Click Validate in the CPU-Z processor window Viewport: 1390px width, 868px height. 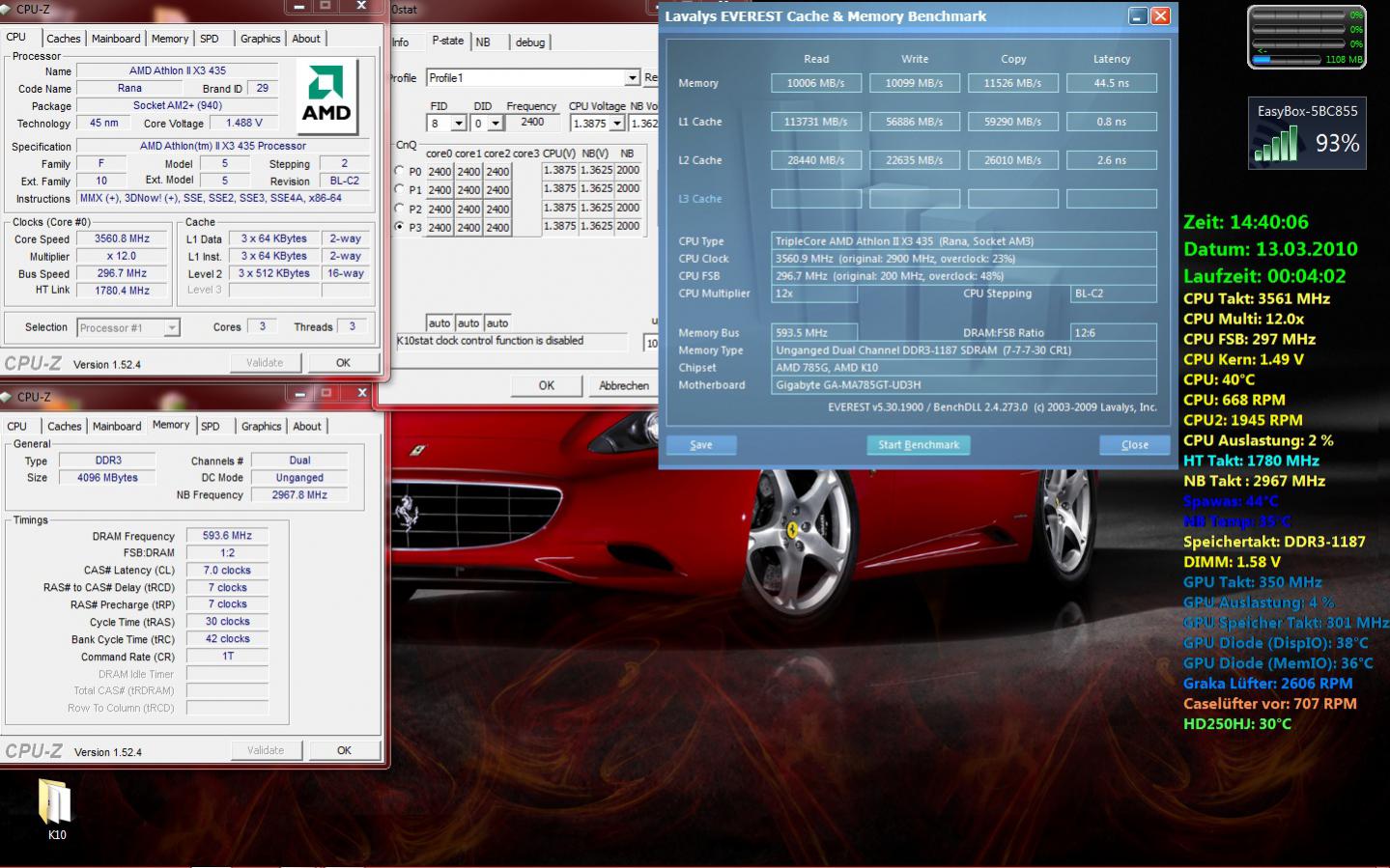(x=265, y=363)
